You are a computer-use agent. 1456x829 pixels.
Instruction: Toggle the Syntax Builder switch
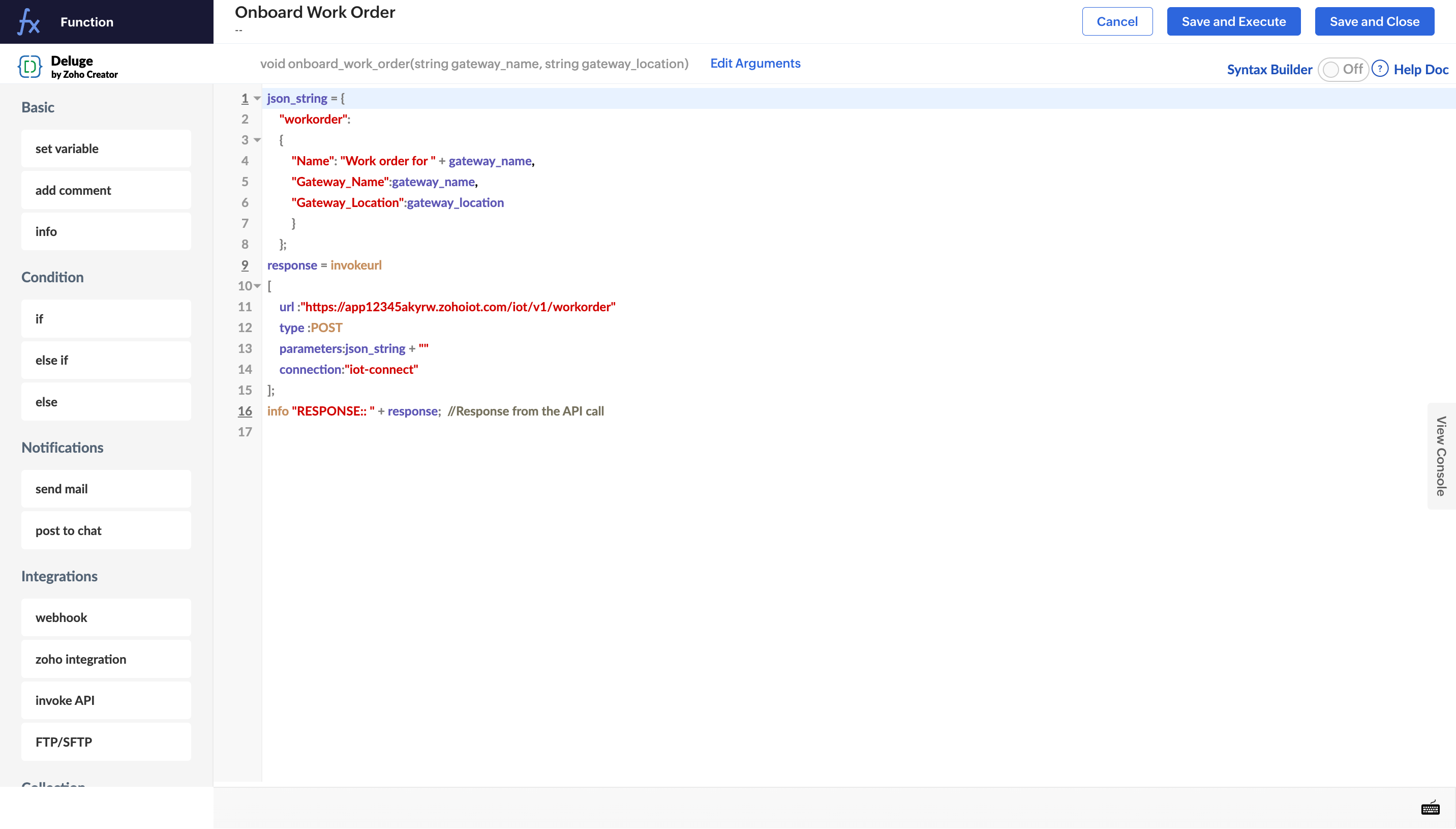point(1342,70)
